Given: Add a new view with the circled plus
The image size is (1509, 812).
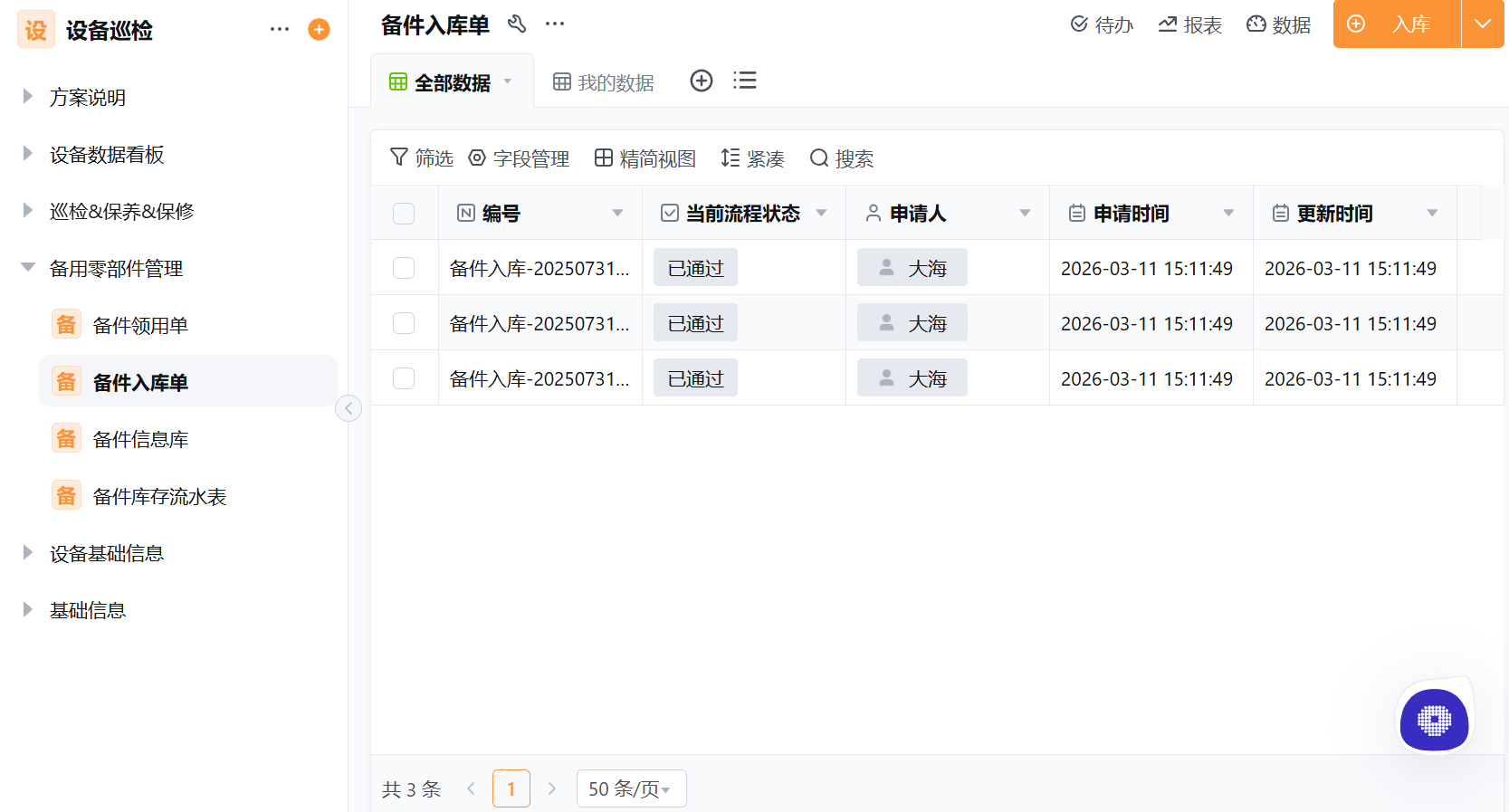Looking at the screenshot, I should coord(702,81).
